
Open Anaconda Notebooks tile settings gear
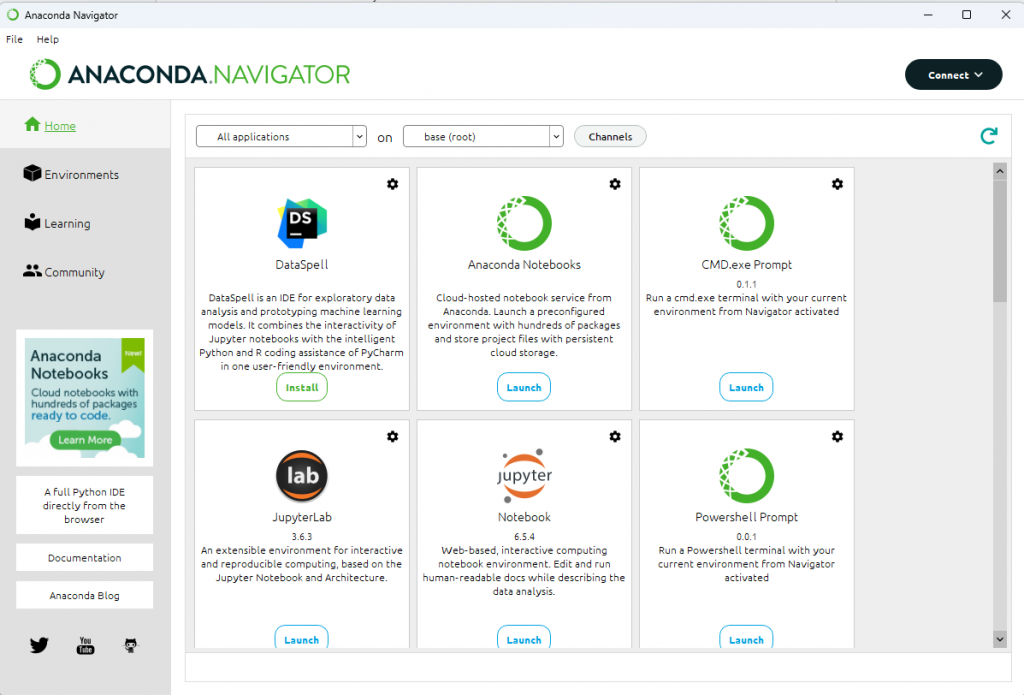(615, 184)
